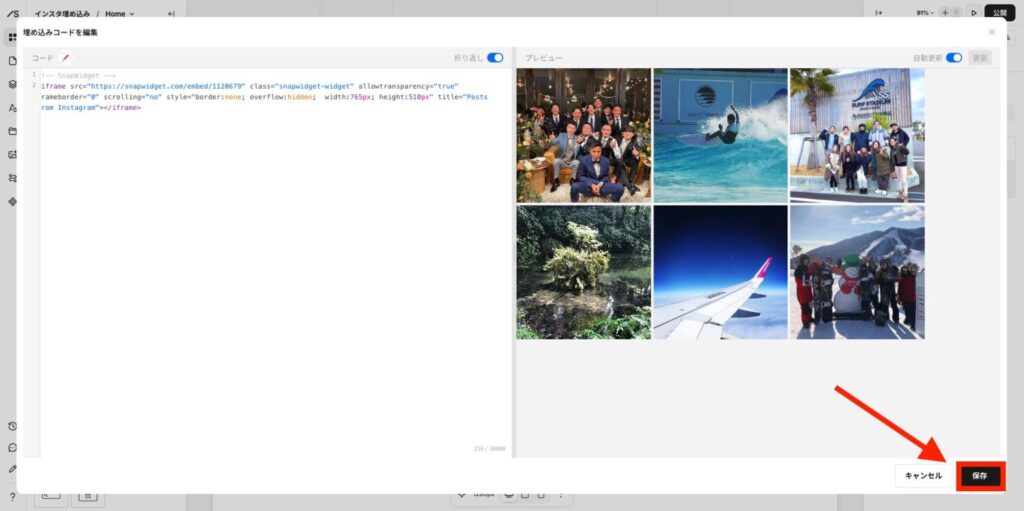Open version history clock icon
The image size is (1024, 511).
tap(12, 426)
